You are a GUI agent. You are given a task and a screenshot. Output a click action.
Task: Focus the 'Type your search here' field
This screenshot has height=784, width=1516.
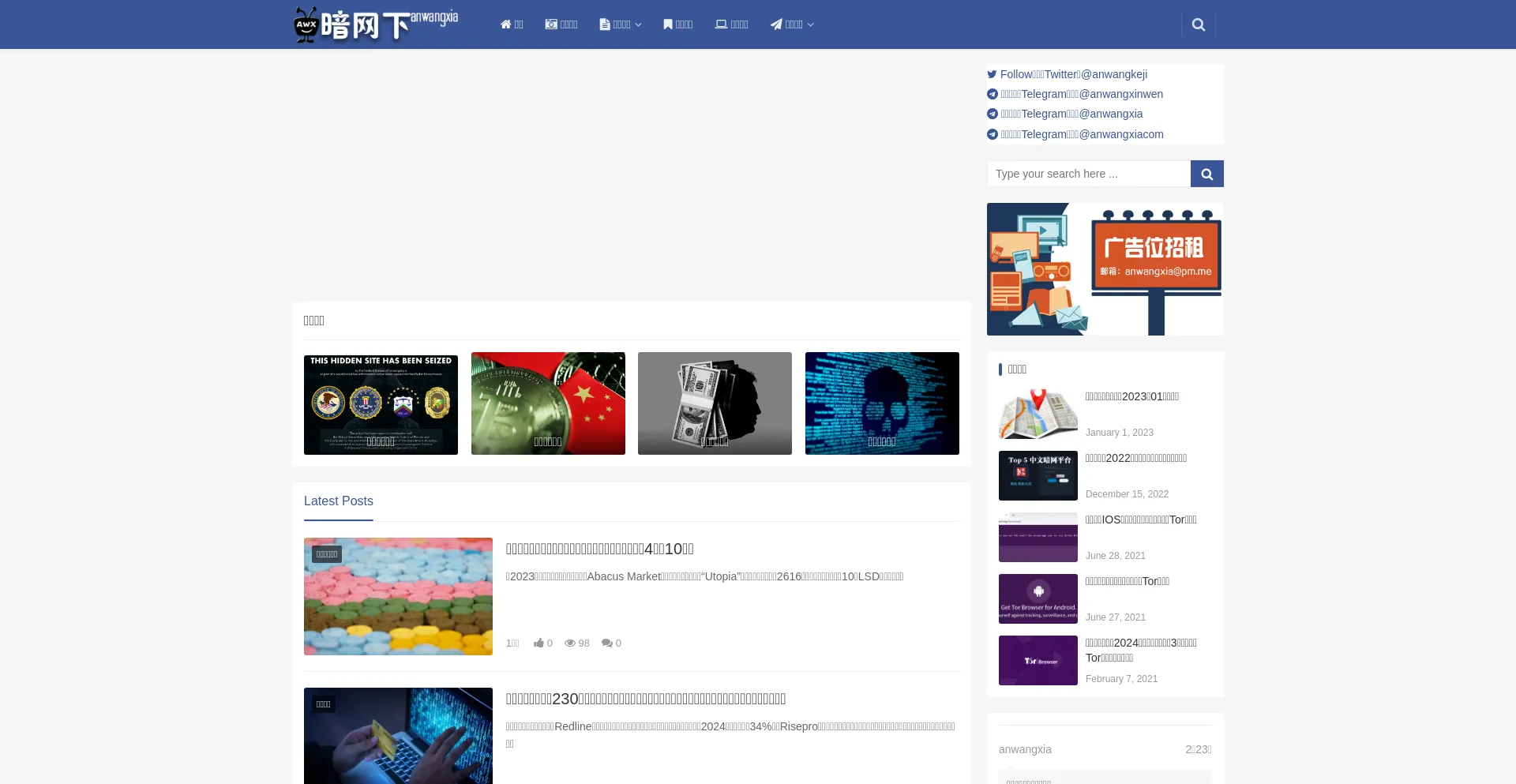pyautogui.click(x=1088, y=174)
